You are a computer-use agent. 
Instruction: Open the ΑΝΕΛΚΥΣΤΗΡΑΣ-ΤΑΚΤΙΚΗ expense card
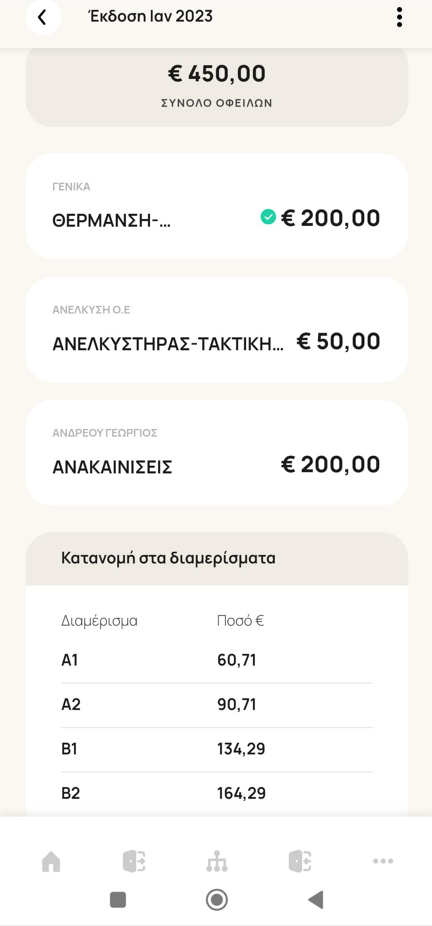coord(217,330)
